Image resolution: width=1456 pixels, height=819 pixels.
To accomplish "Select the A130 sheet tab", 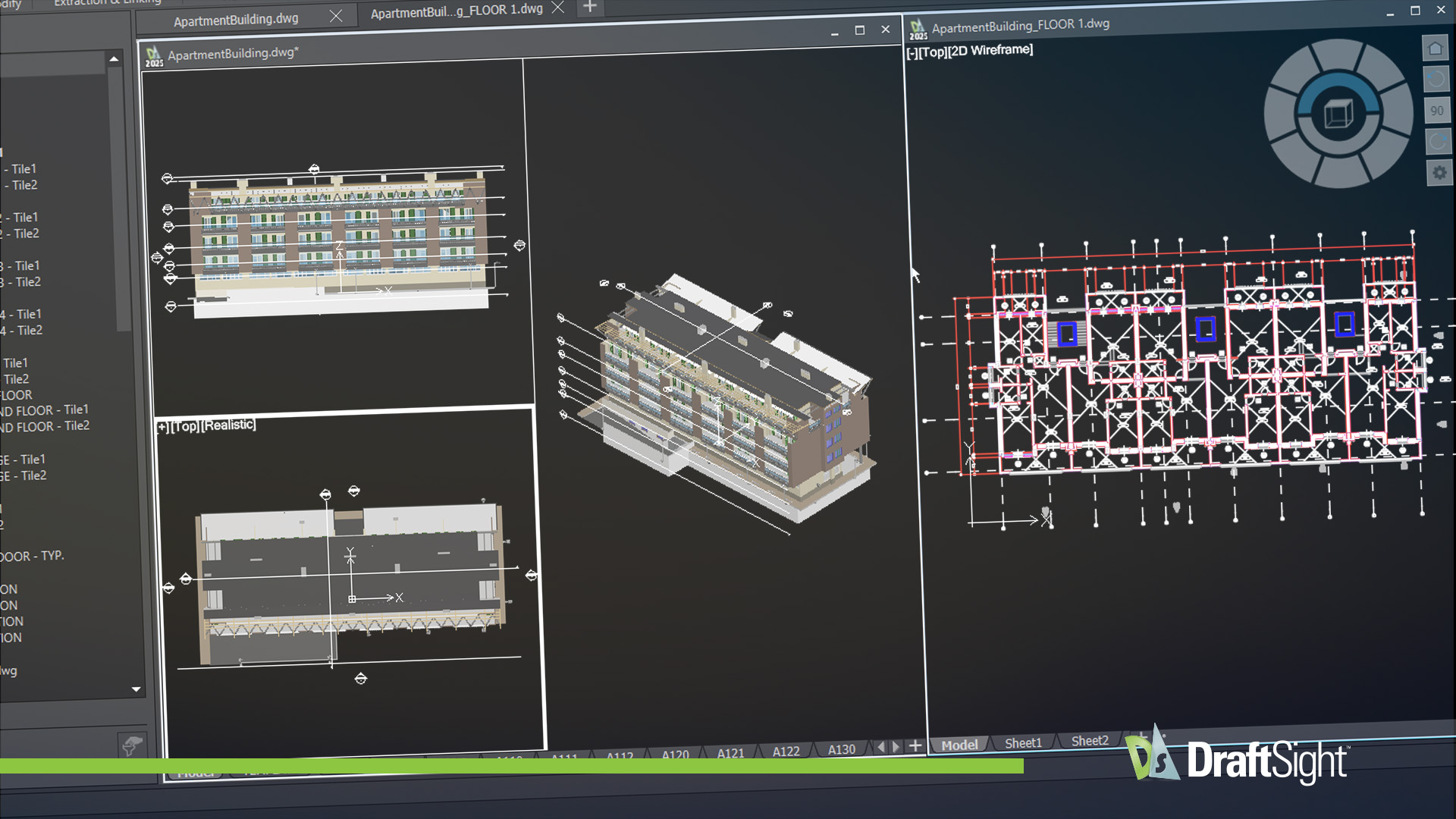I will tap(841, 749).
